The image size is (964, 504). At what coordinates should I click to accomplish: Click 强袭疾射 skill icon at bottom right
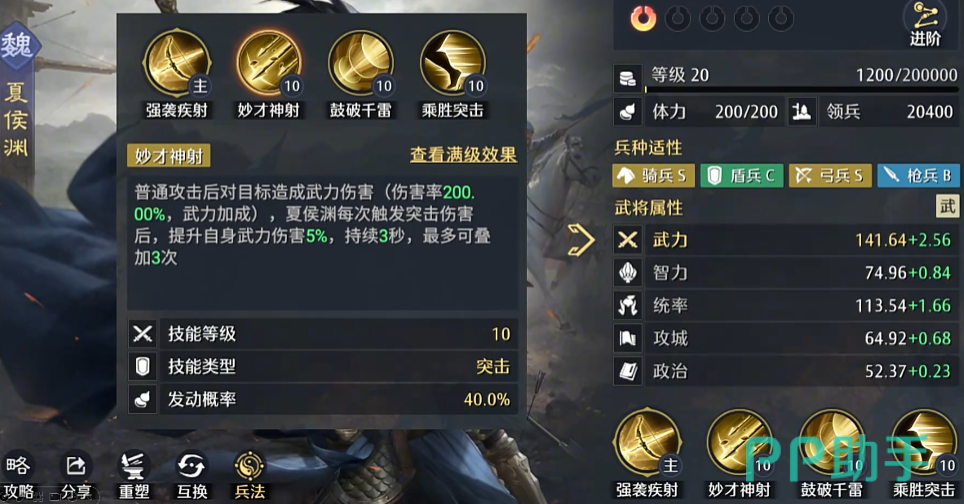coord(647,443)
